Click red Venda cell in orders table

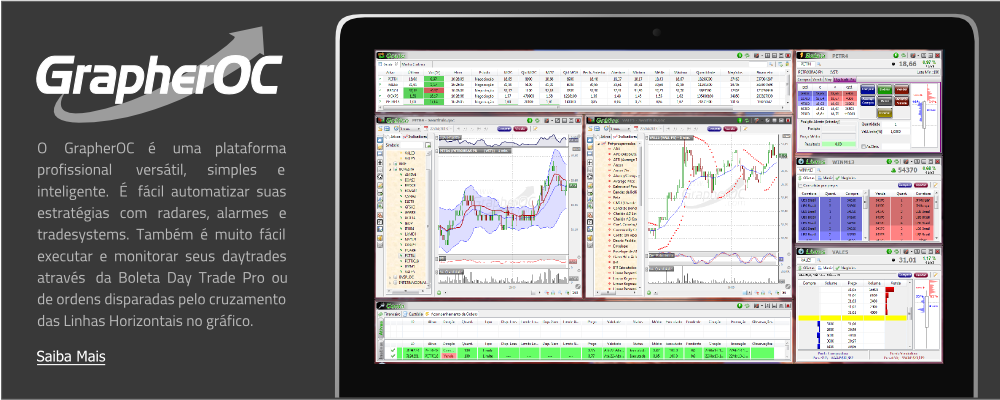(449, 355)
